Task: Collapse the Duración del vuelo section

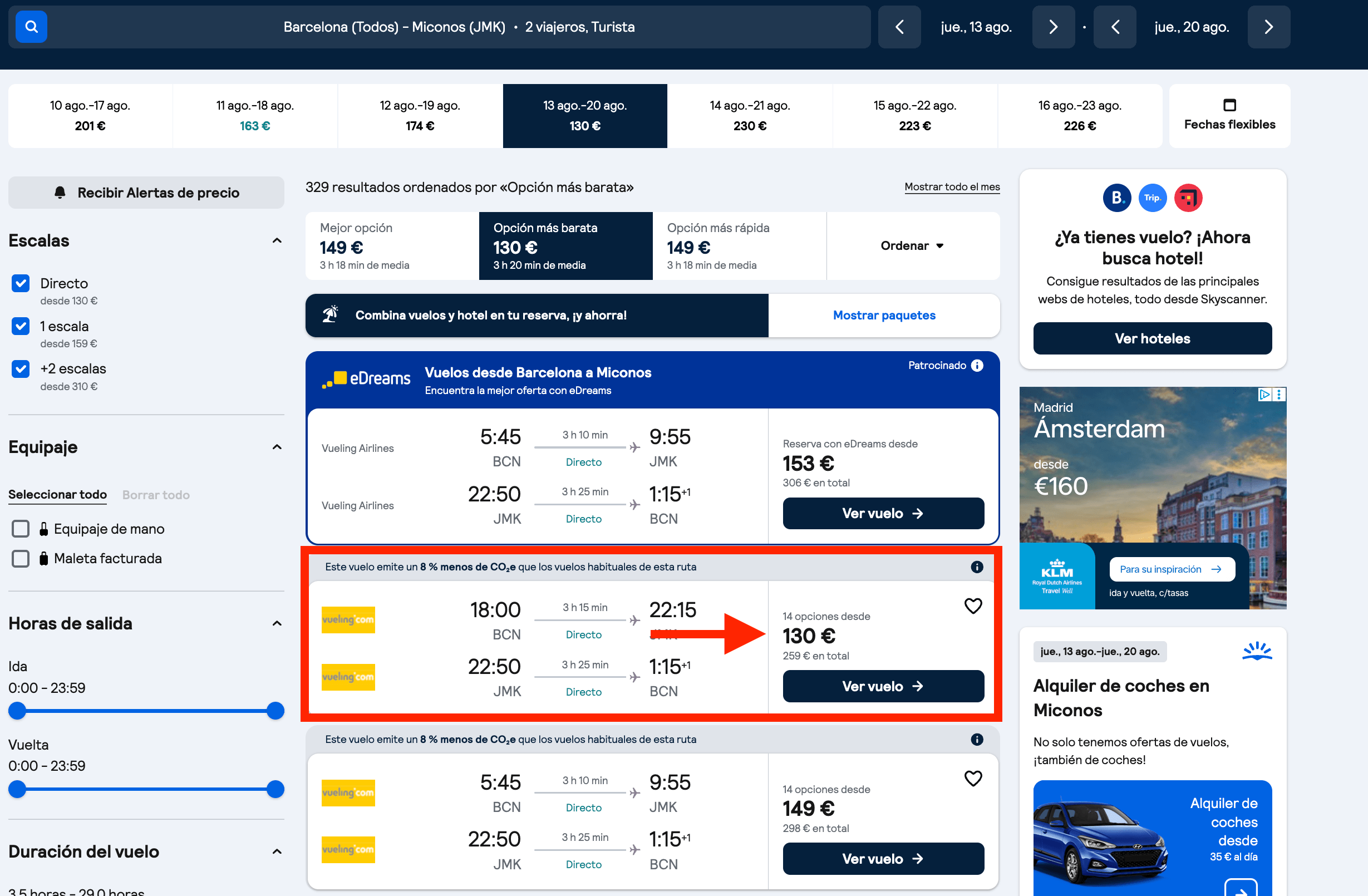Action: tap(277, 851)
